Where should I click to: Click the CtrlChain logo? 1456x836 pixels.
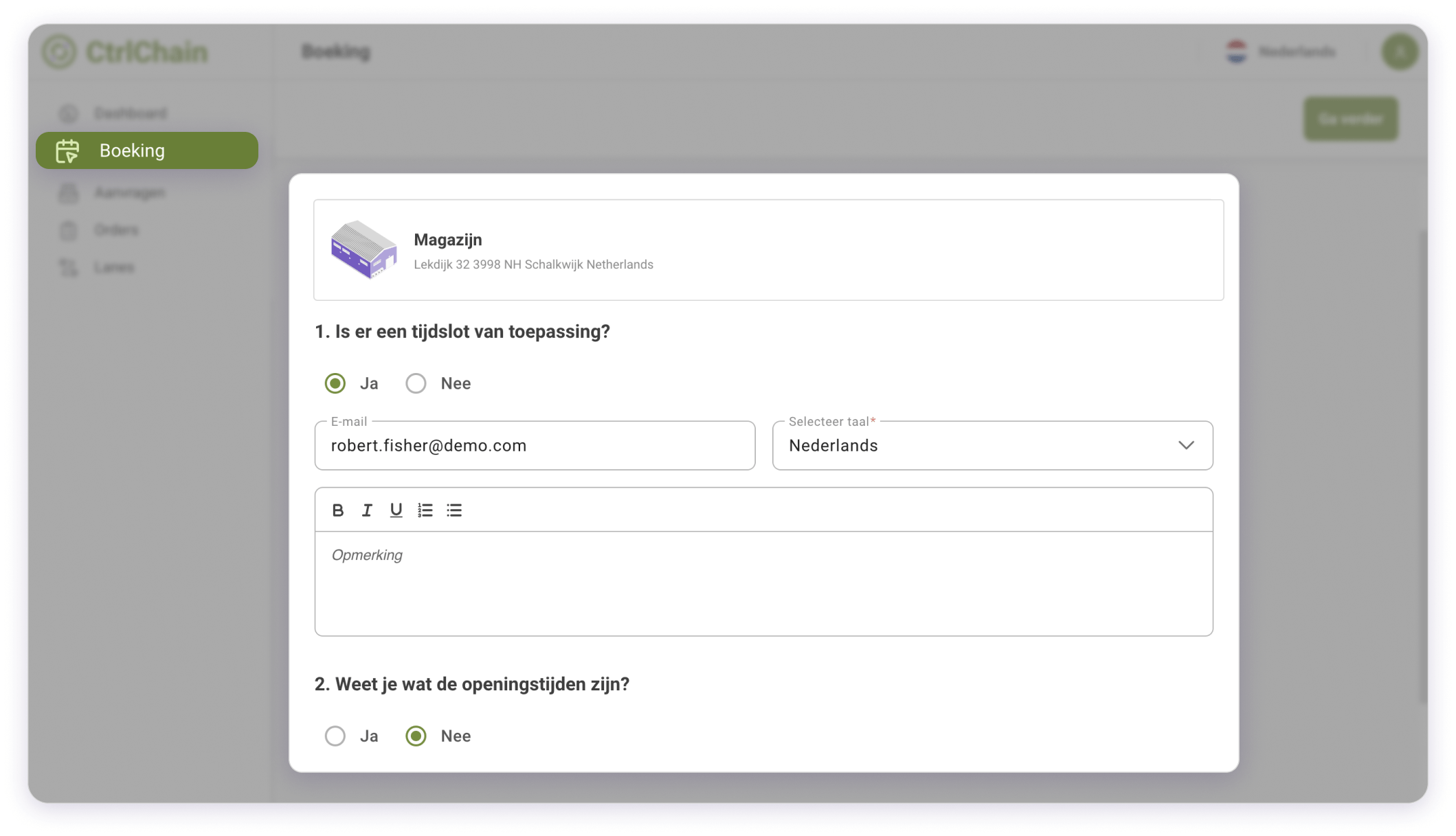[125, 52]
